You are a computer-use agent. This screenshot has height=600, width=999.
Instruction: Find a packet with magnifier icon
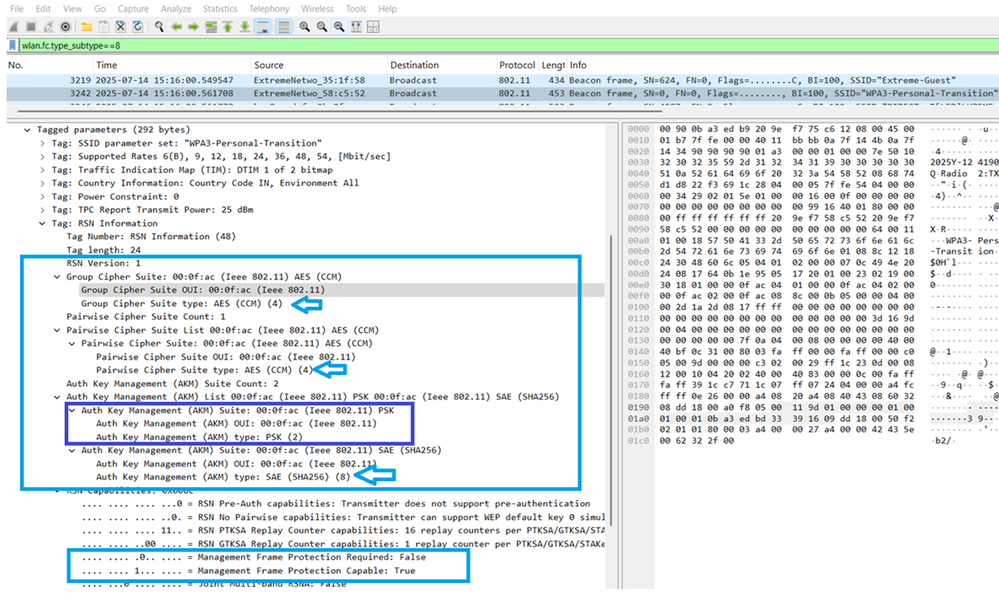point(159,27)
